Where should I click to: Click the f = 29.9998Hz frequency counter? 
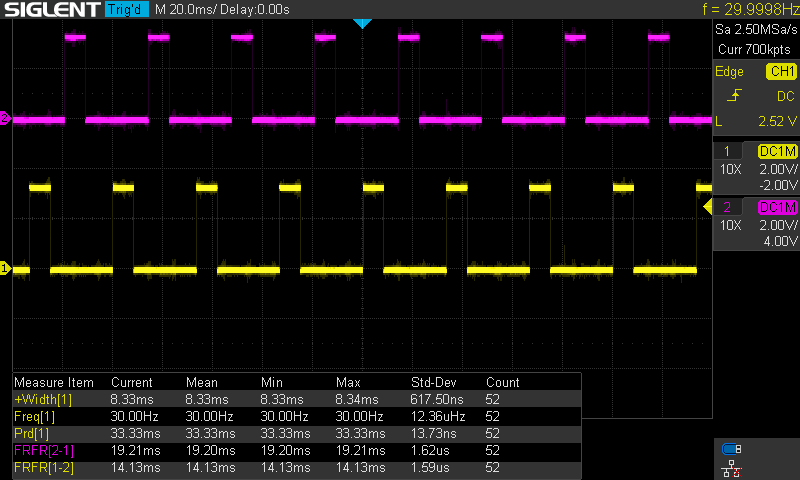(x=751, y=9)
